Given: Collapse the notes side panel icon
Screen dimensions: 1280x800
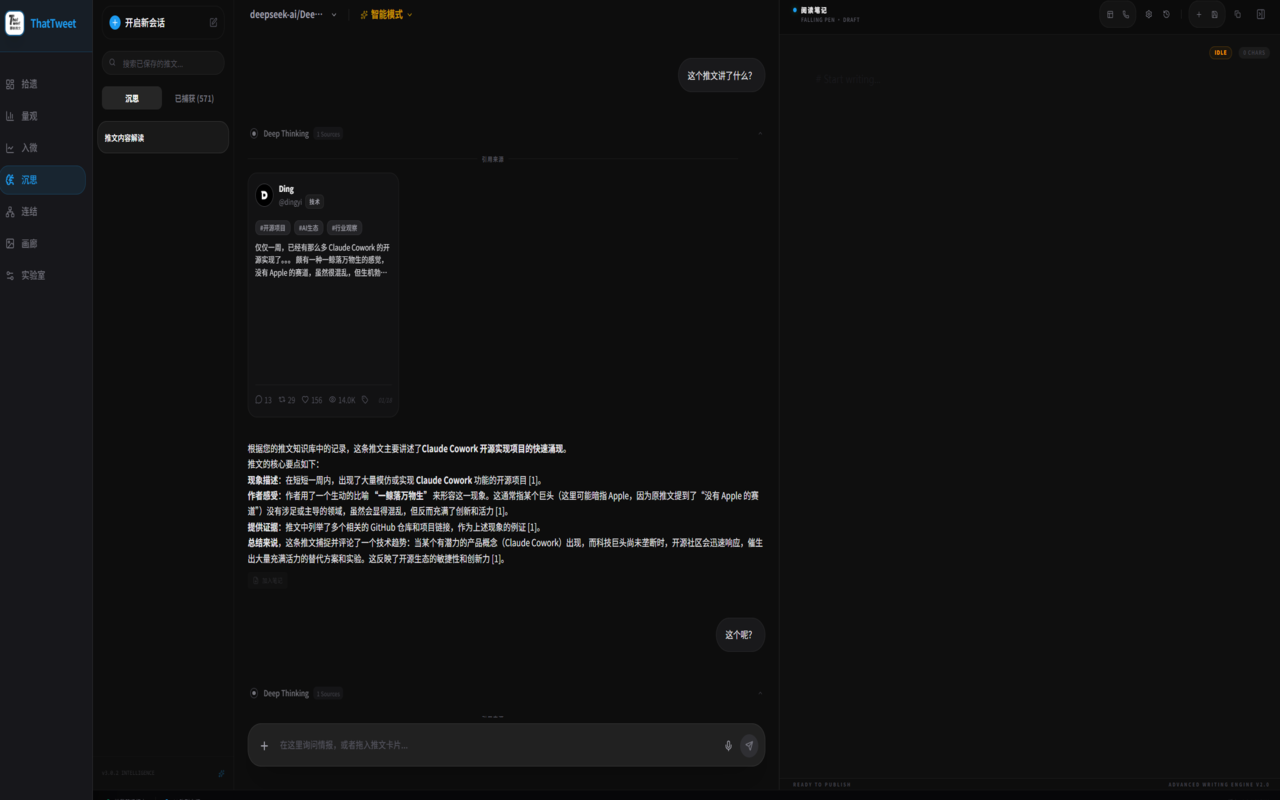Looking at the screenshot, I should [1260, 15].
